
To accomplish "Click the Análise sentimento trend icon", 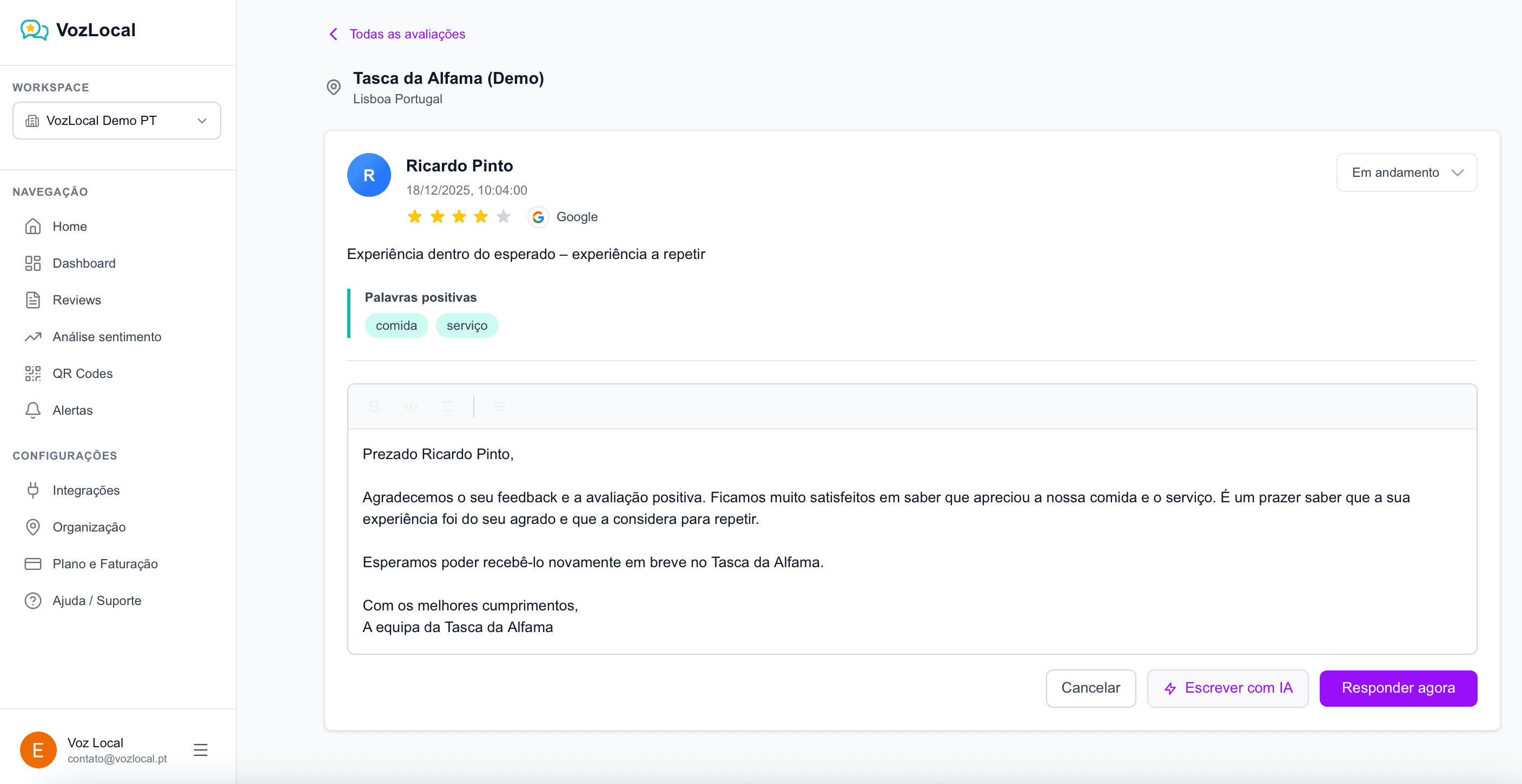I will point(32,337).
